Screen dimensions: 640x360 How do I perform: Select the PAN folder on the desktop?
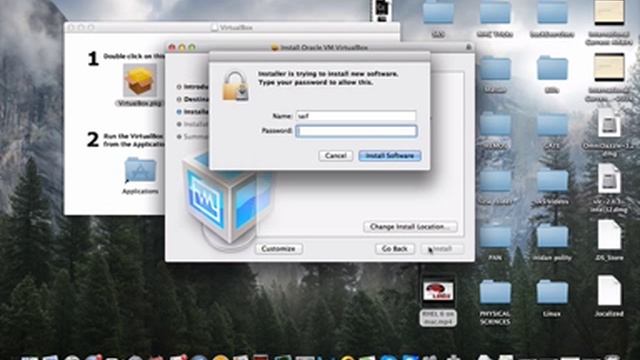coord(495,236)
